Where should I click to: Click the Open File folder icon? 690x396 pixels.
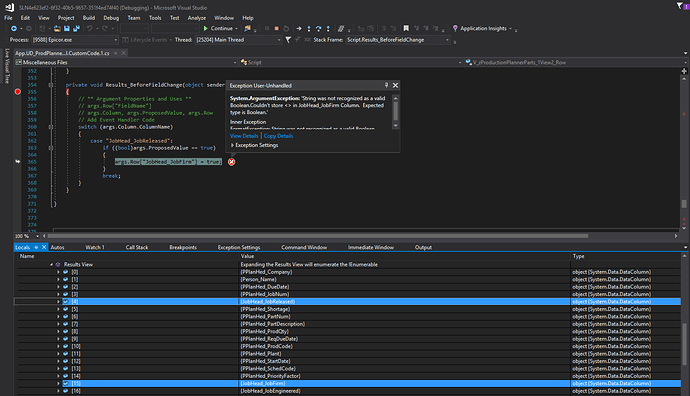[57, 29]
